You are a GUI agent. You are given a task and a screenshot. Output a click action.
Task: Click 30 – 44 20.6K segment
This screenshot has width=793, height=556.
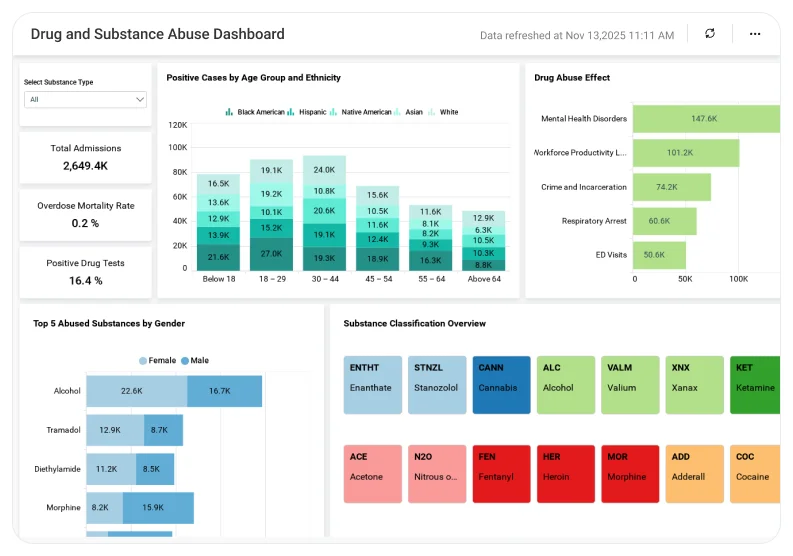[324, 211]
